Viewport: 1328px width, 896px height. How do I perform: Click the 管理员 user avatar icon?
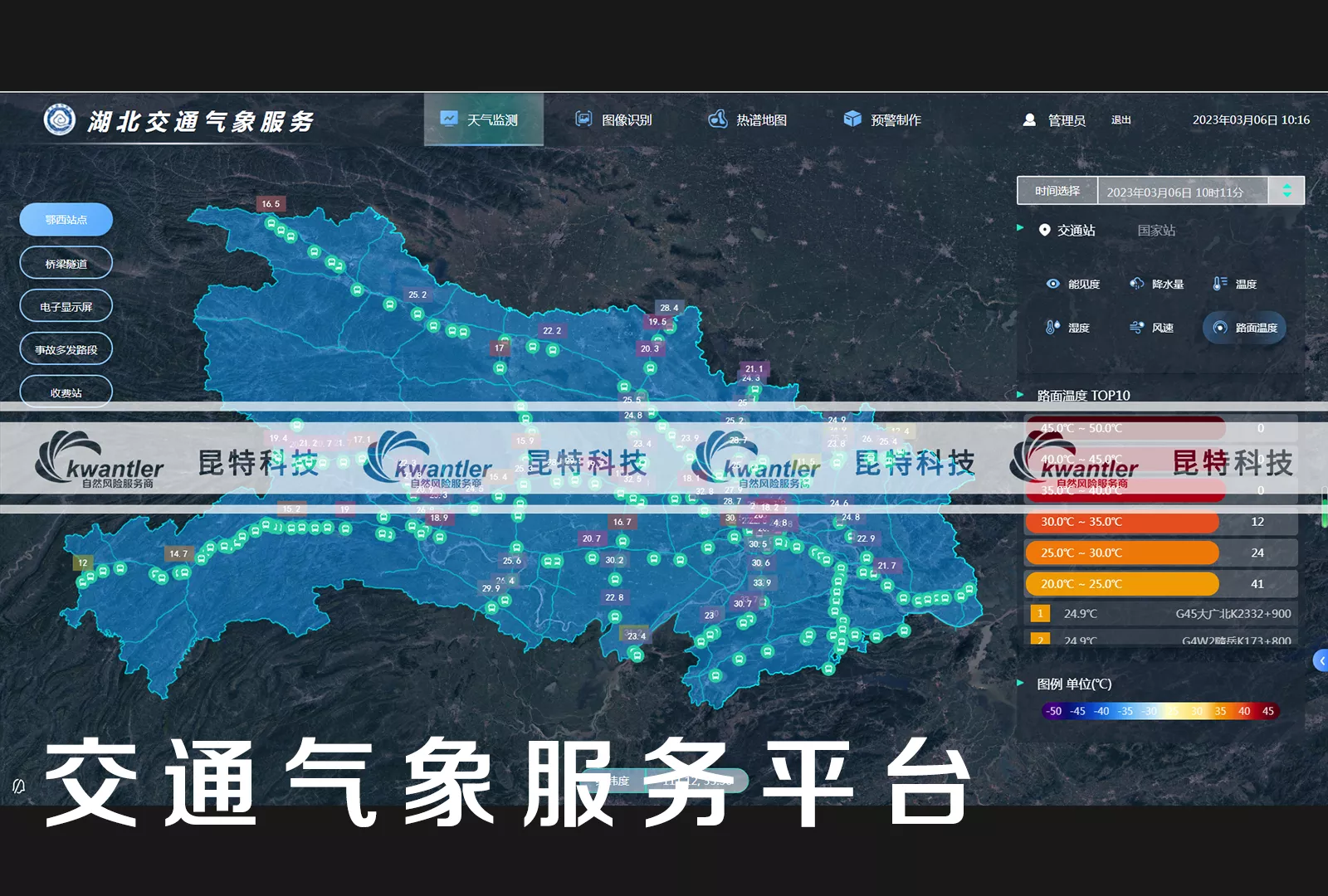(x=1029, y=119)
